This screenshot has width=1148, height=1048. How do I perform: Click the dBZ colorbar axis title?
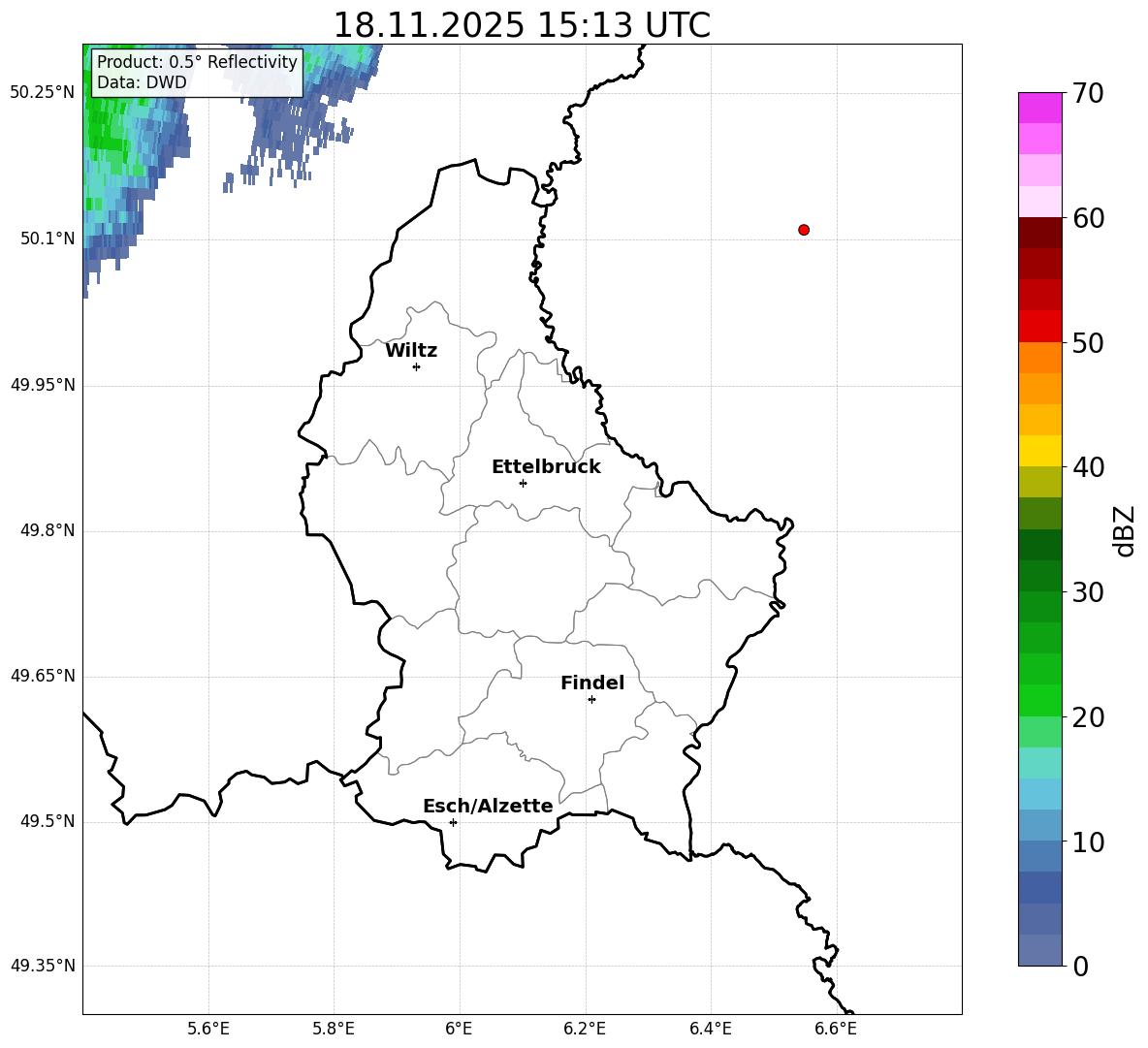1123,530
